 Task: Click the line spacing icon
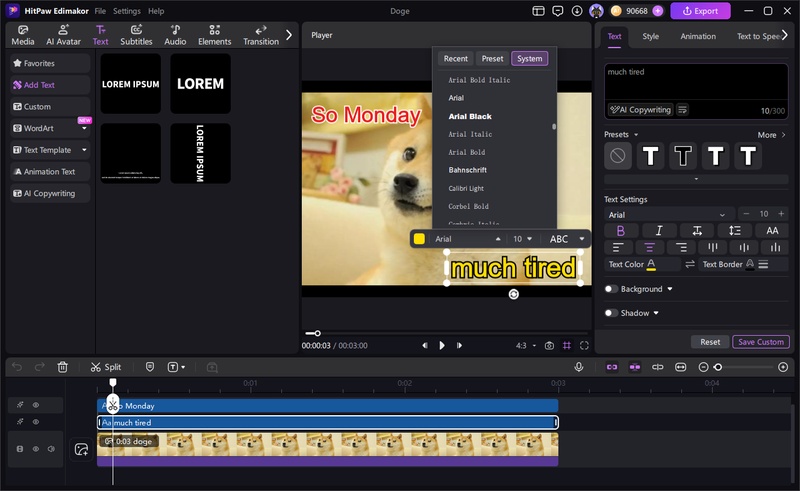[x=735, y=231]
